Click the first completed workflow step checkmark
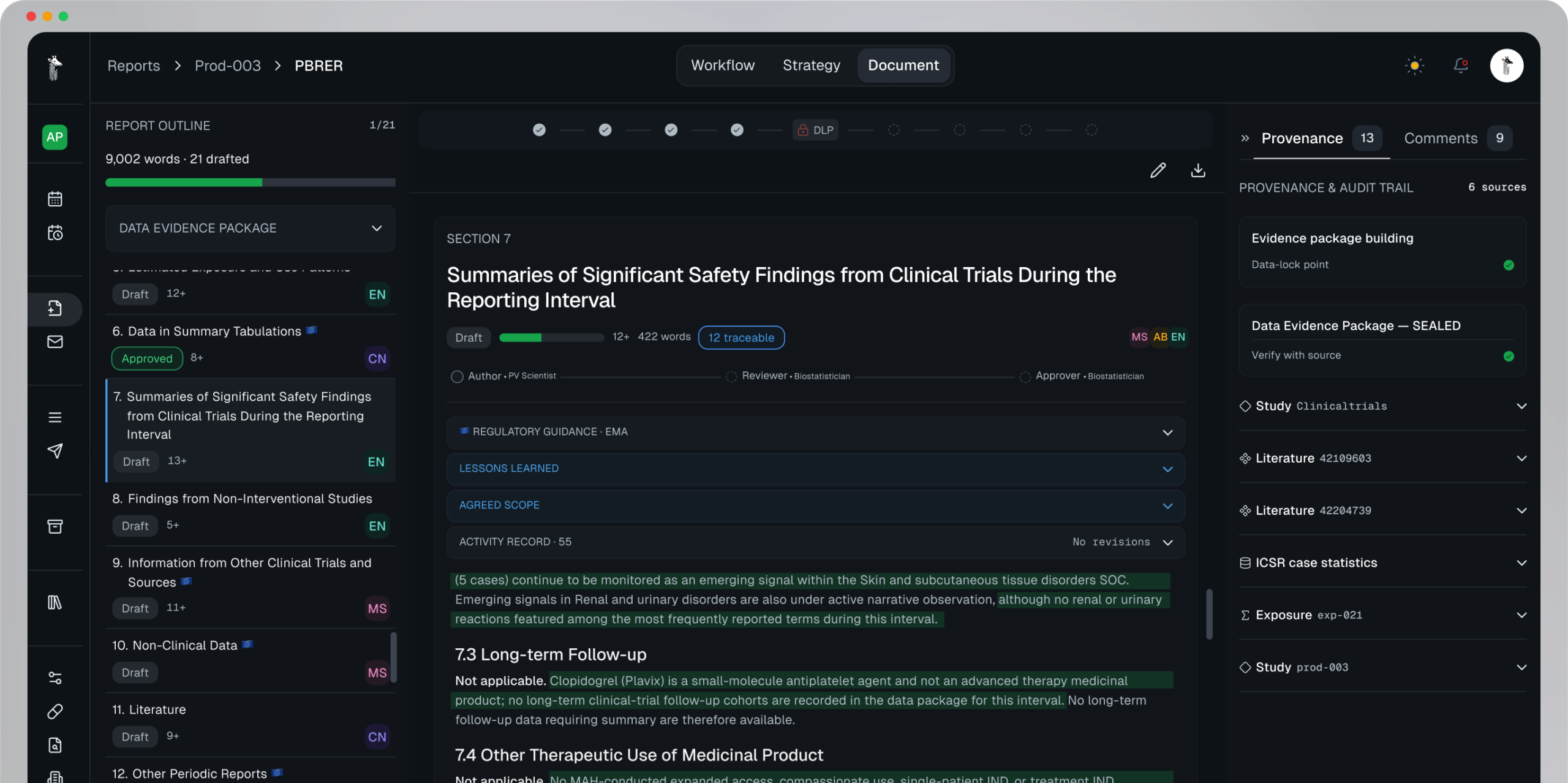The image size is (1568, 783). click(x=539, y=130)
